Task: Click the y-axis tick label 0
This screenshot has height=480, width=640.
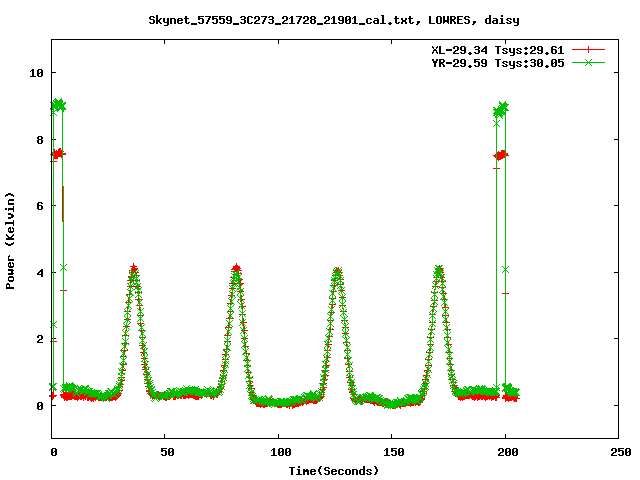Action: click(x=40, y=406)
